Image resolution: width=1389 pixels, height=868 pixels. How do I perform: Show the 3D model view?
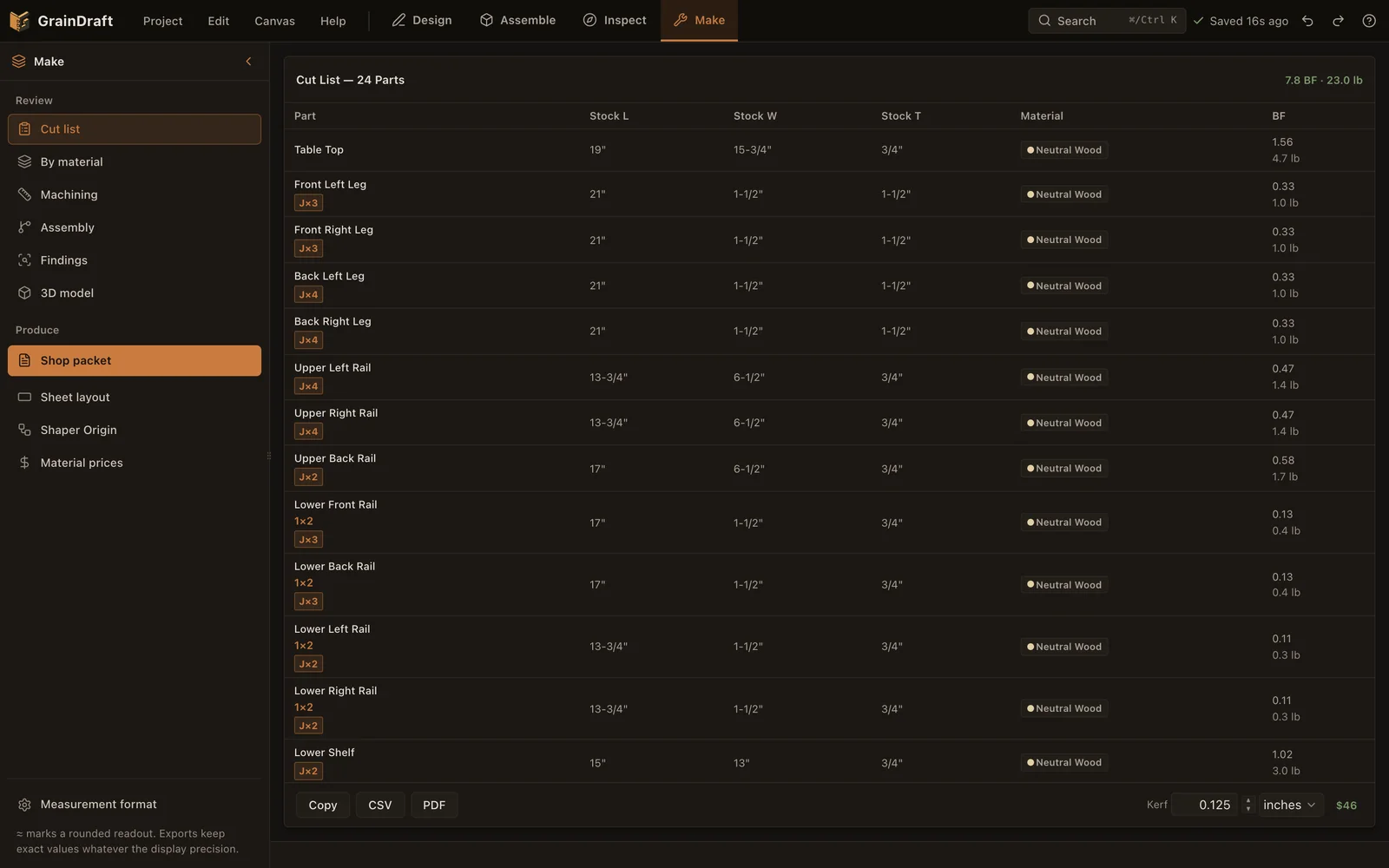(x=135, y=293)
